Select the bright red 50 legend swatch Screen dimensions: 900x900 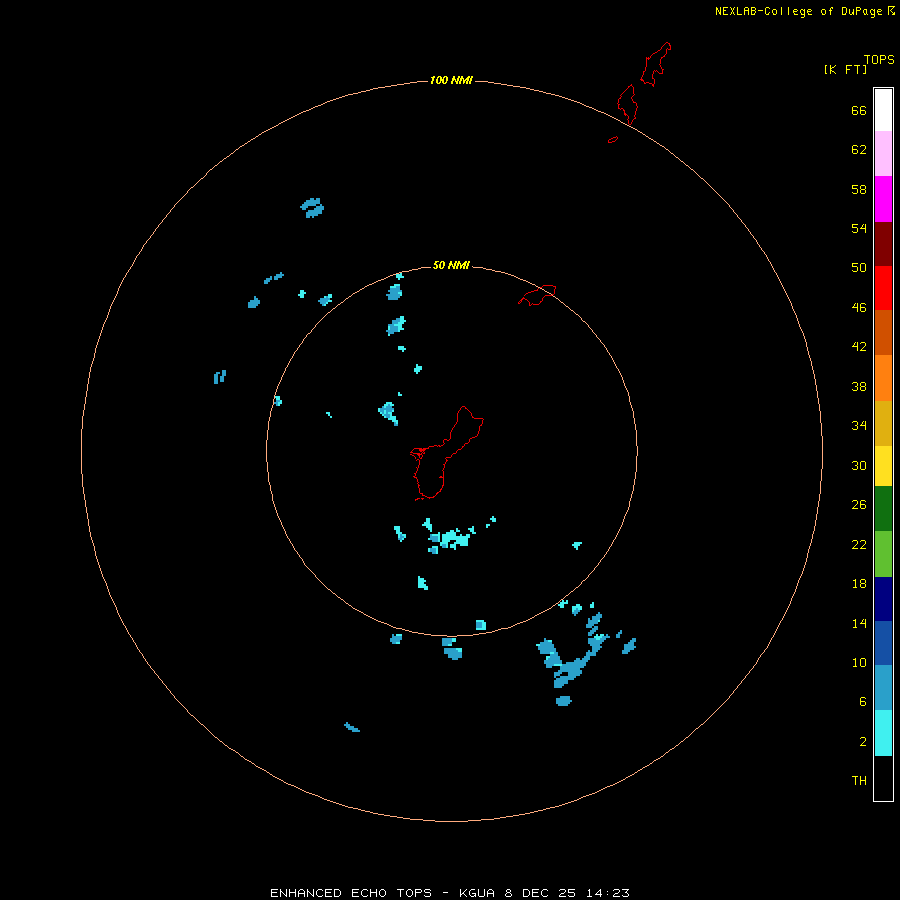coord(883,288)
